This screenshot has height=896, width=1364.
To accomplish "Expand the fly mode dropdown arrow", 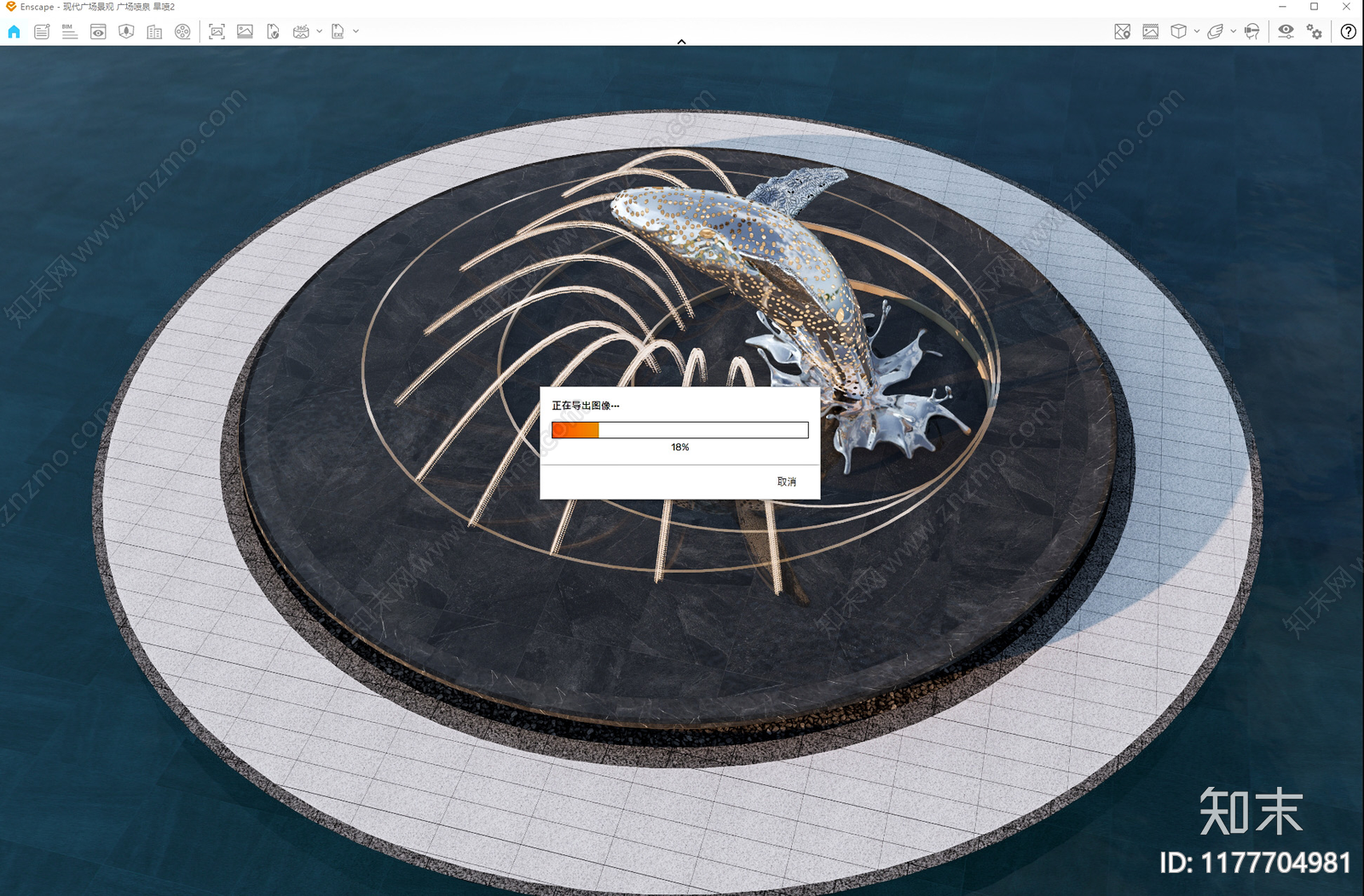I will (x=1234, y=32).
